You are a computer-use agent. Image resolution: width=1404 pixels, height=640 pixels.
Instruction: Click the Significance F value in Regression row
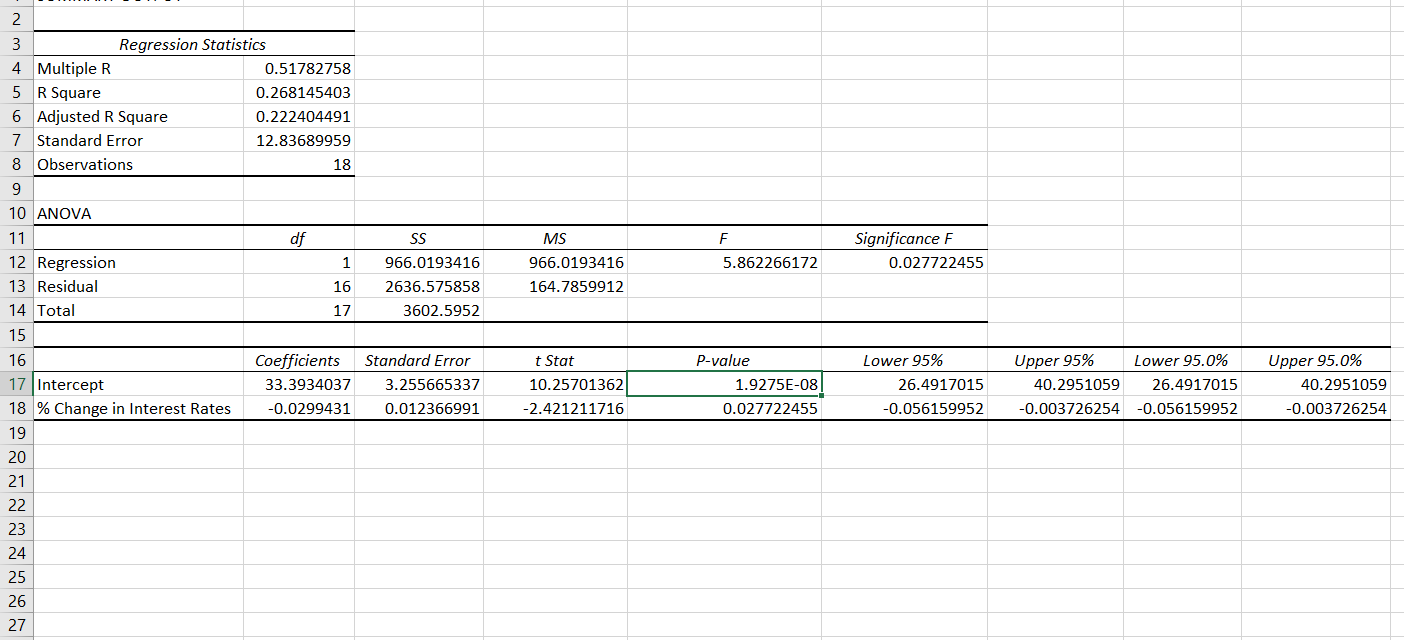tap(904, 263)
